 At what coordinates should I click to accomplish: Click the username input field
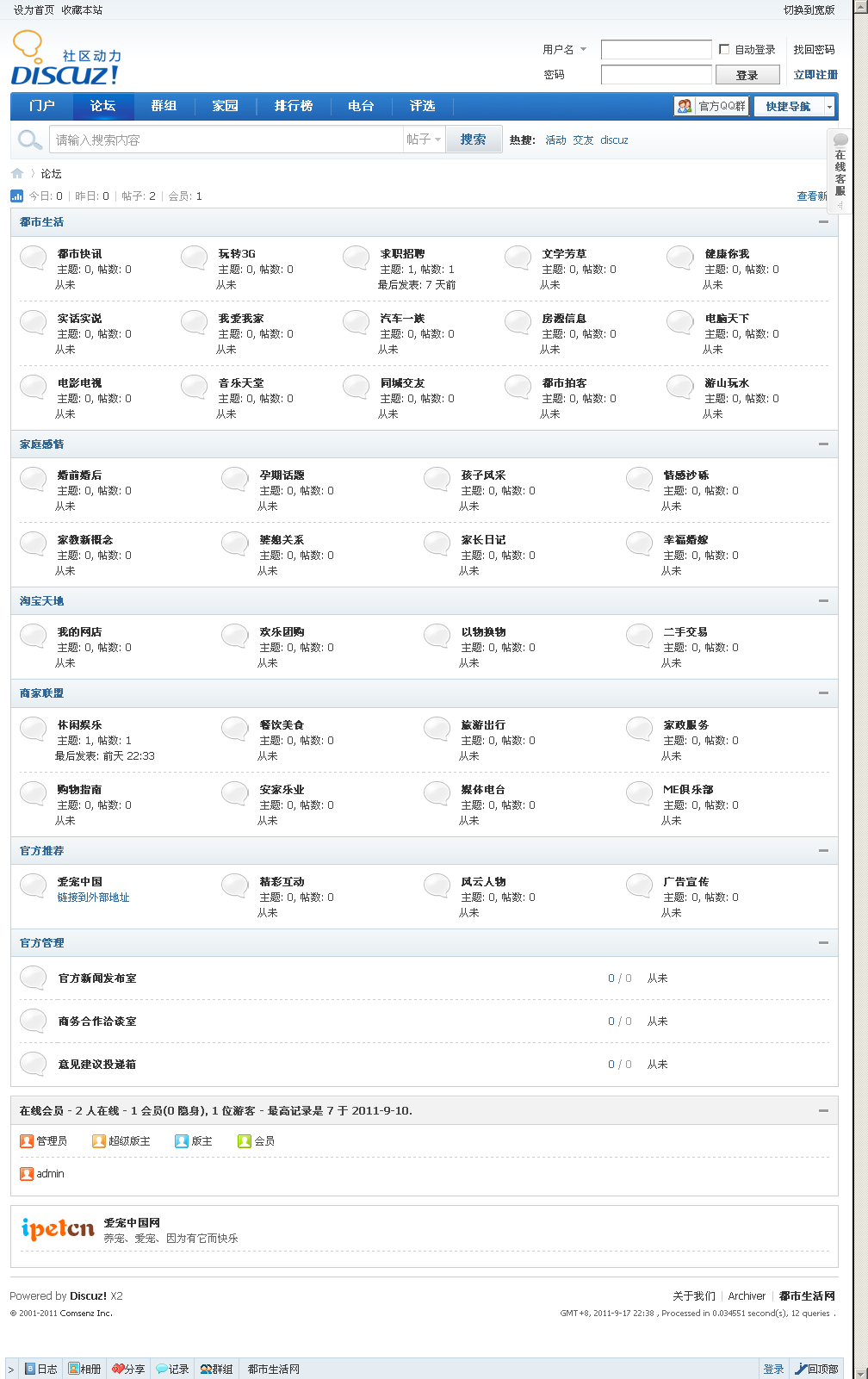click(656, 49)
